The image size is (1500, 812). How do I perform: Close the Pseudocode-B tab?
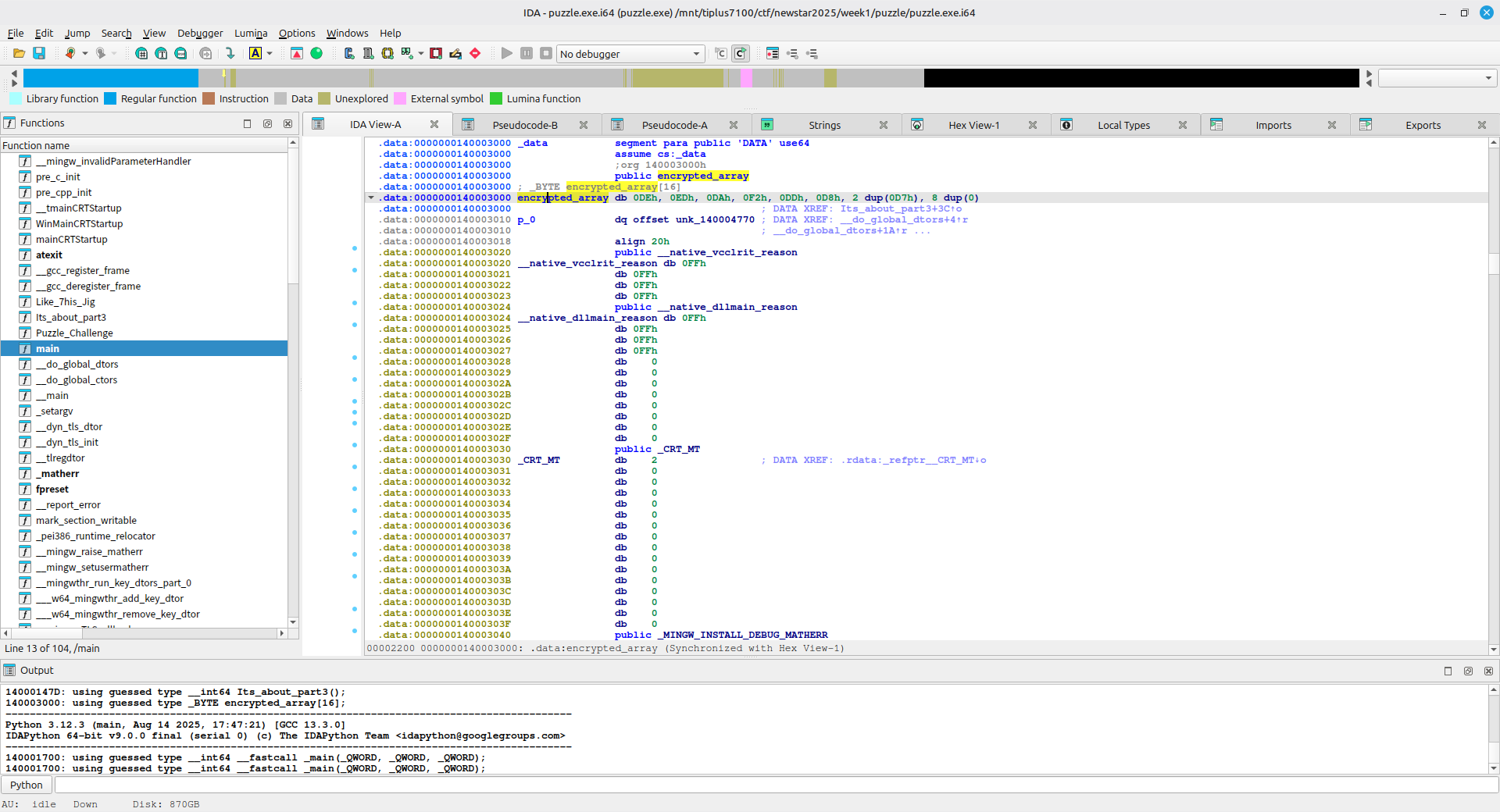pyautogui.click(x=584, y=125)
